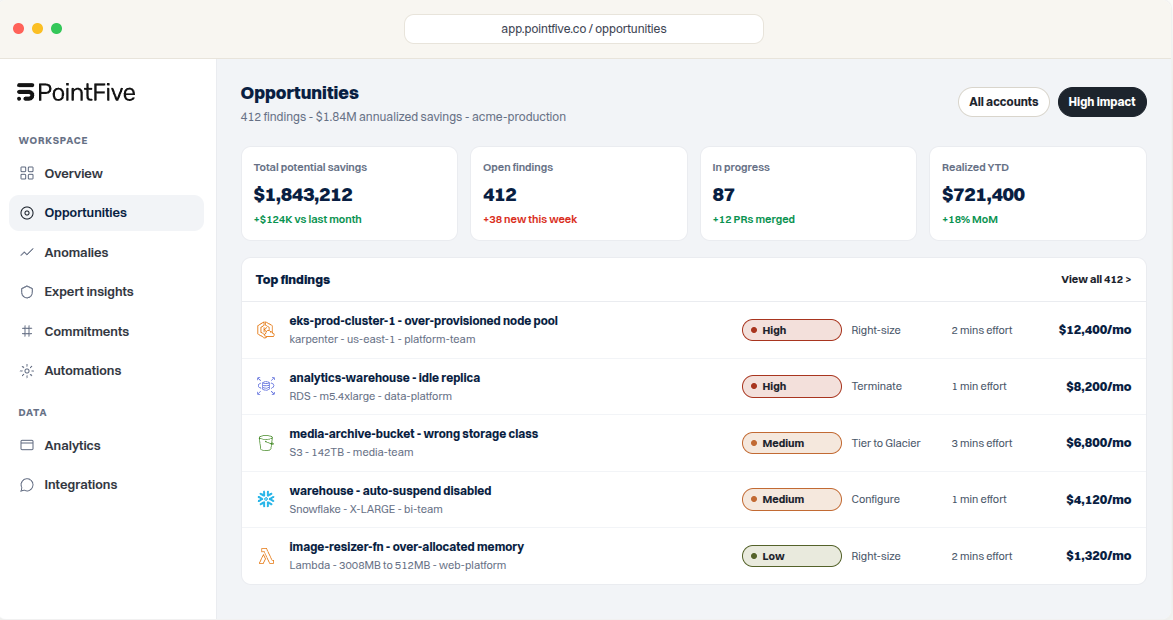This screenshot has width=1173, height=620.
Task: Click Terminate action on analytics-warehouse row
Action: [x=877, y=387]
